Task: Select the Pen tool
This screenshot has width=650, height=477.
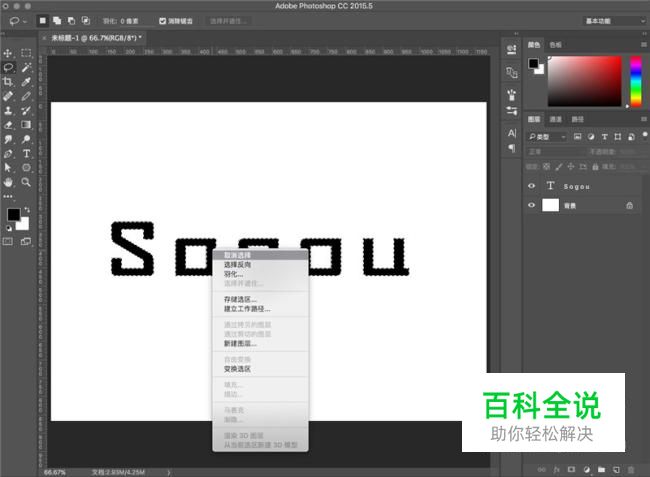Action: coord(8,154)
